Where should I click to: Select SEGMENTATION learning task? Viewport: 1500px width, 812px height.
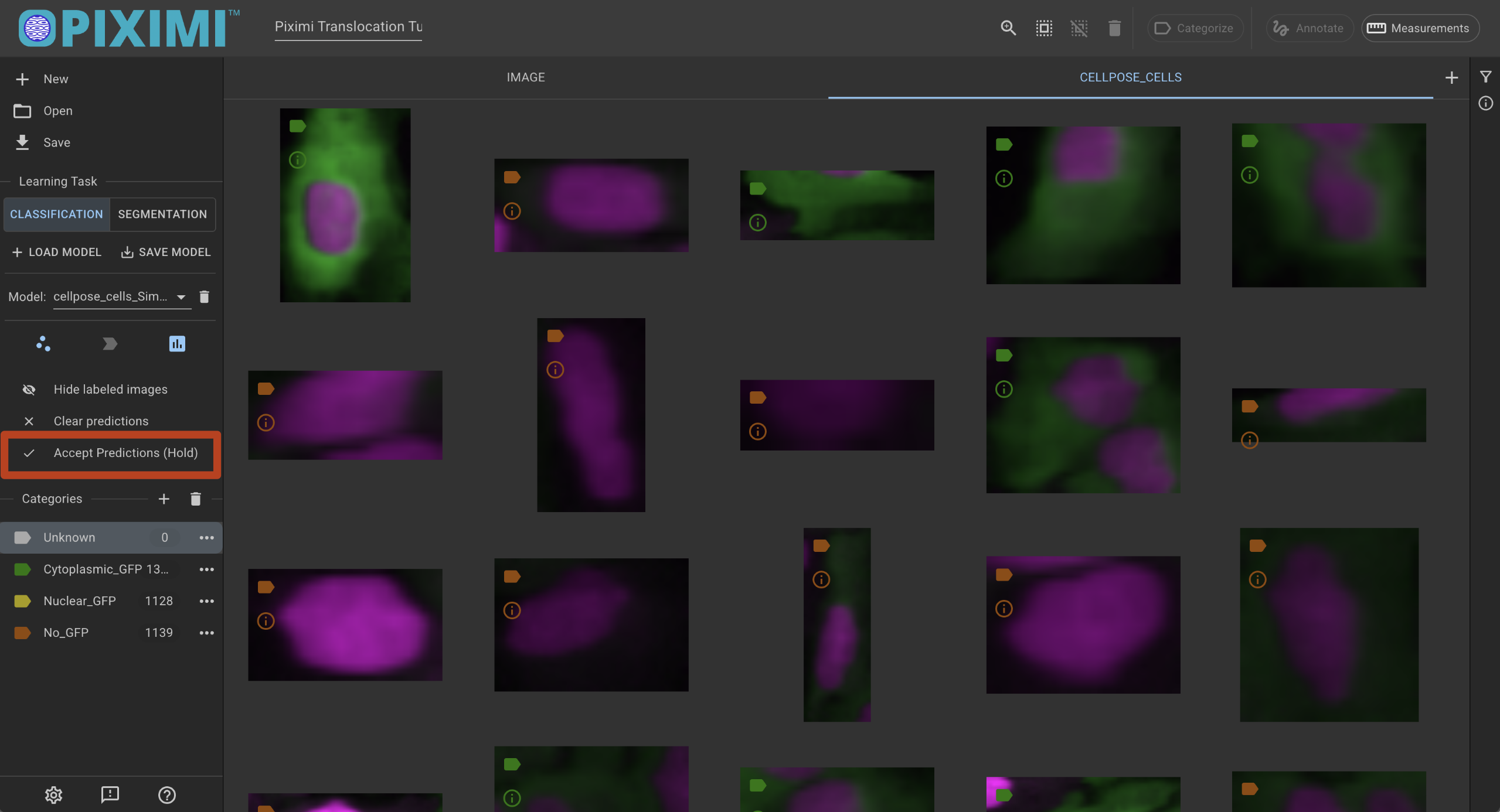[162, 214]
